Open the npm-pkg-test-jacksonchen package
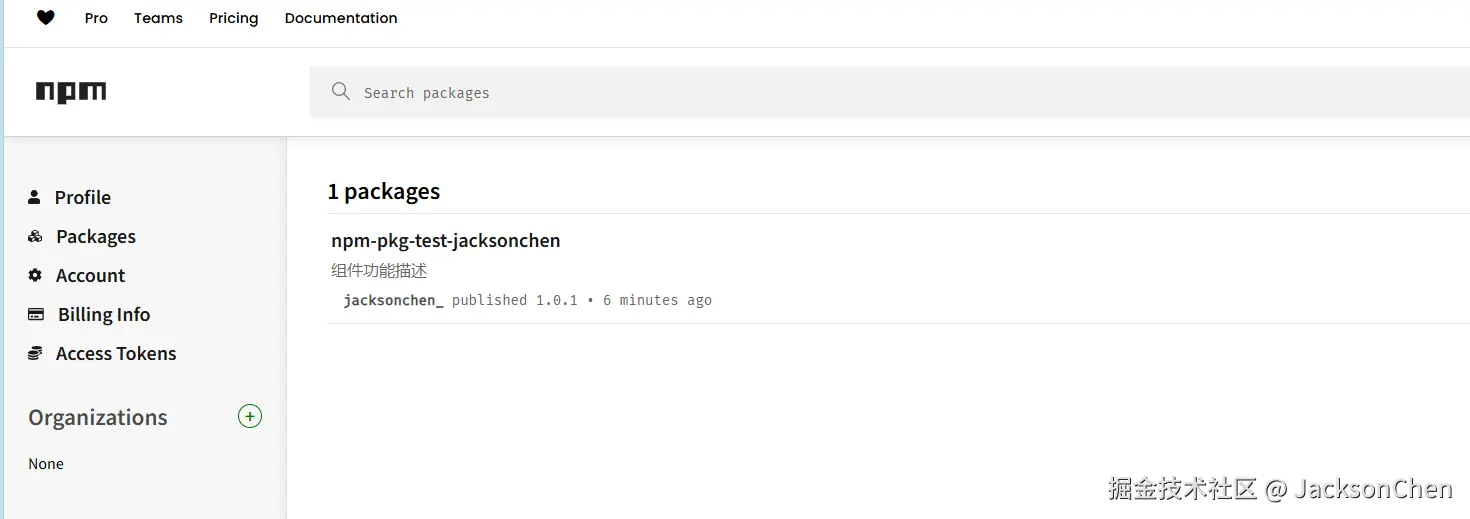Image resolution: width=1470 pixels, height=519 pixels. [x=446, y=240]
